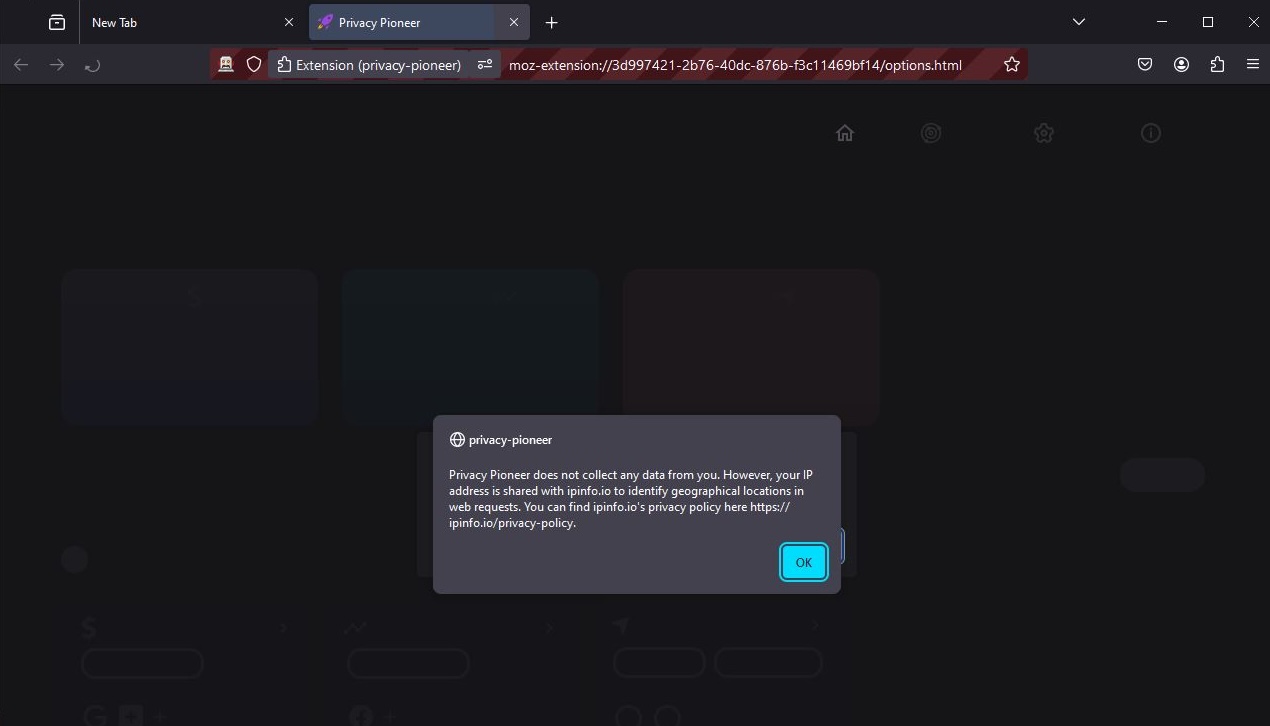Open the Firefox application menu
This screenshot has width=1270, height=726.
[1253, 65]
